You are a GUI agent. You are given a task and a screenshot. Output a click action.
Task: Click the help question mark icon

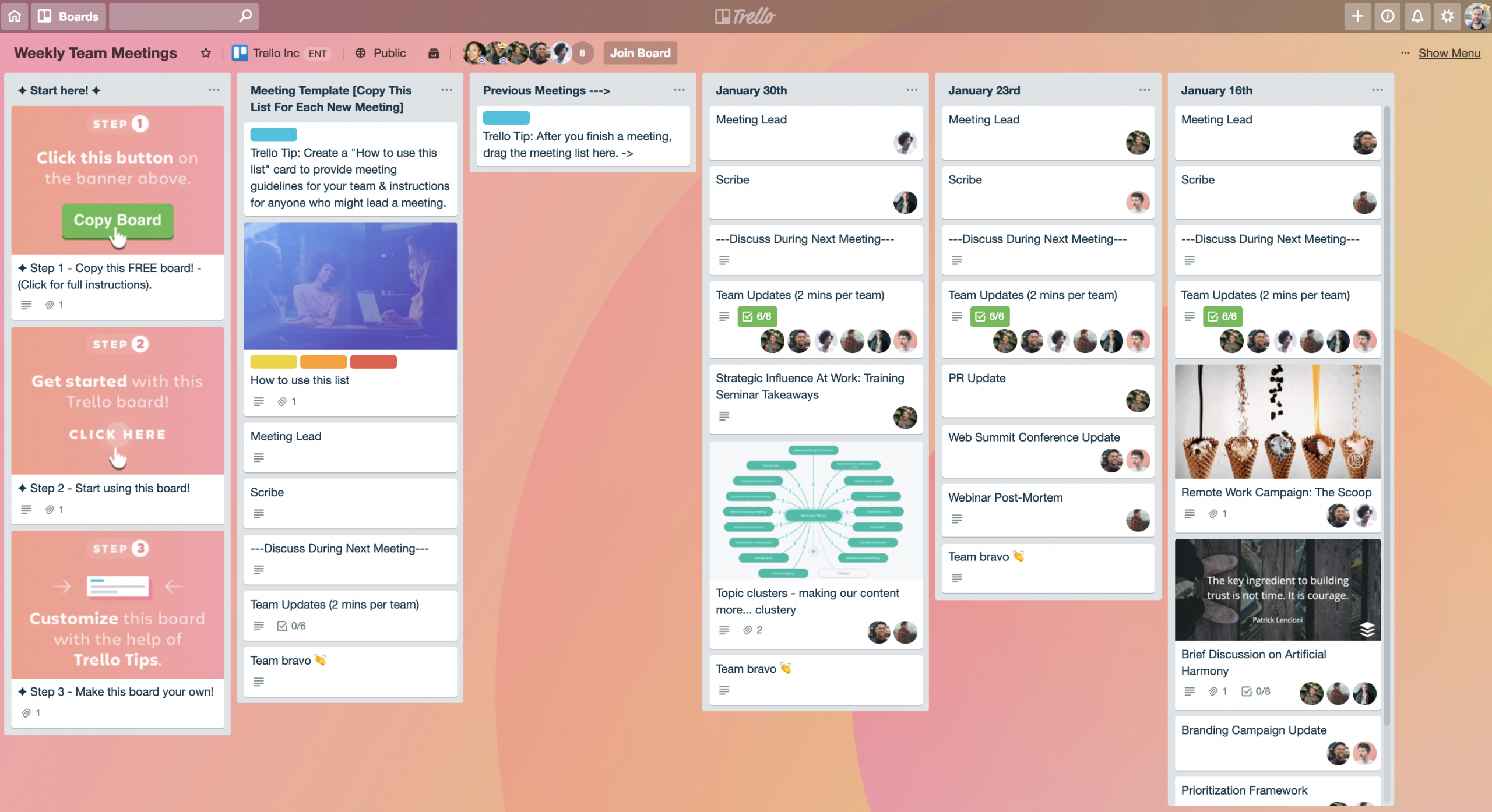click(1388, 15)
